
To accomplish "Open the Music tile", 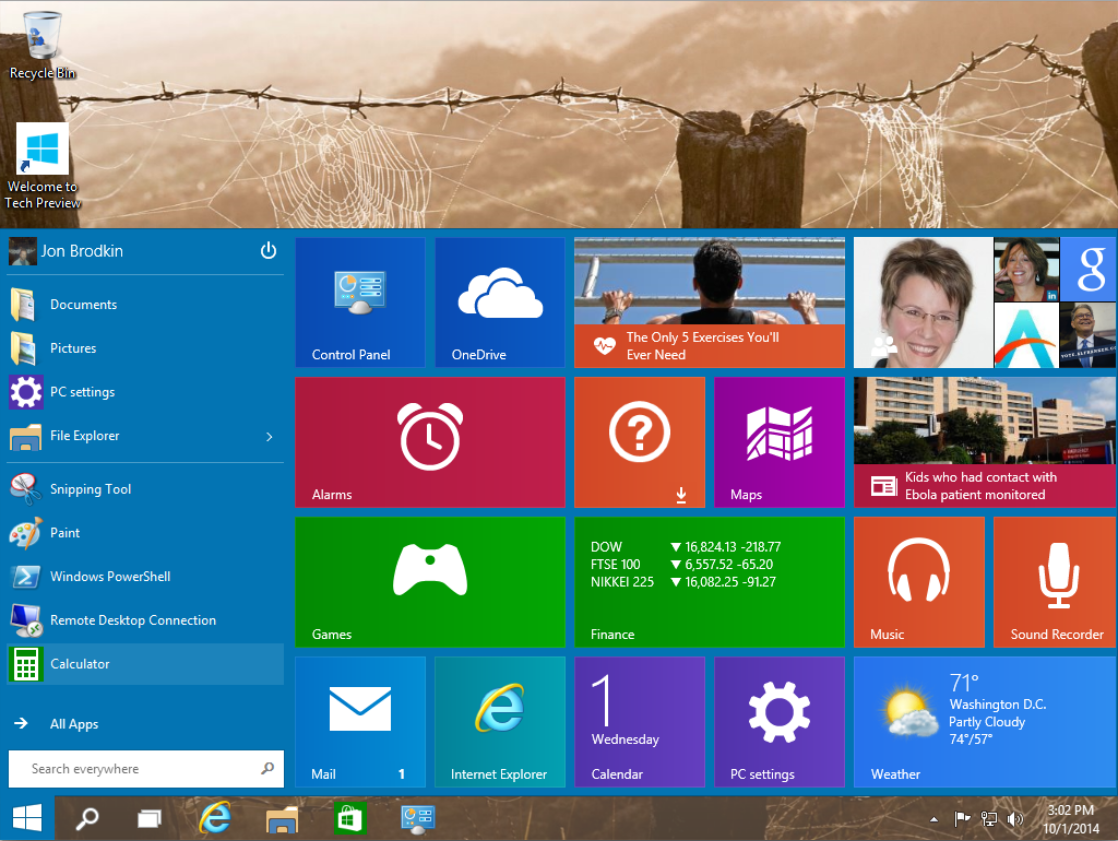I will 918,582.
